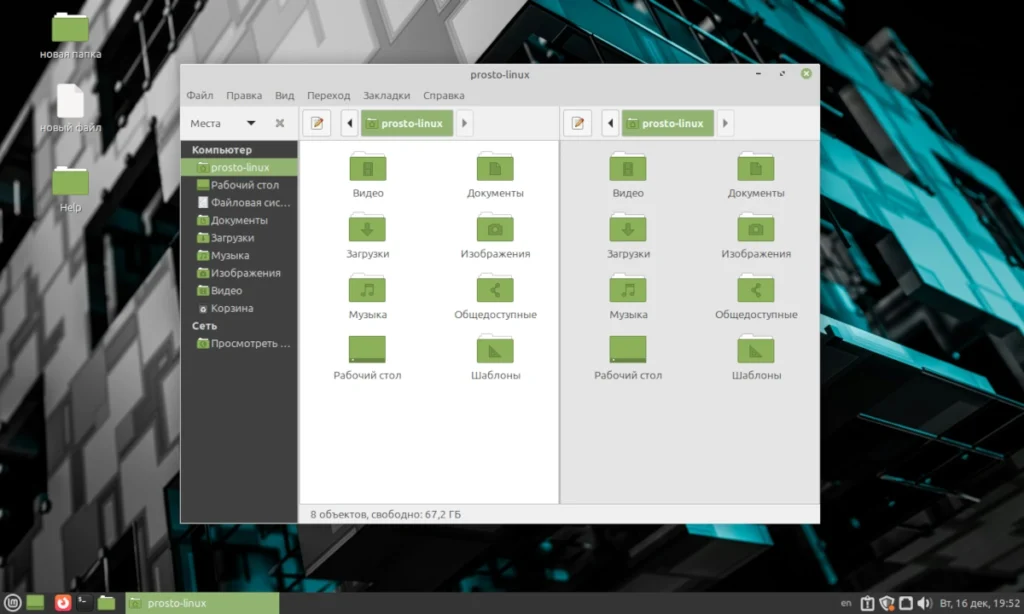The height and width of the screenshot is (614, 1024).
Task: Select Документы folder in left pane
Action: (495, 175)
